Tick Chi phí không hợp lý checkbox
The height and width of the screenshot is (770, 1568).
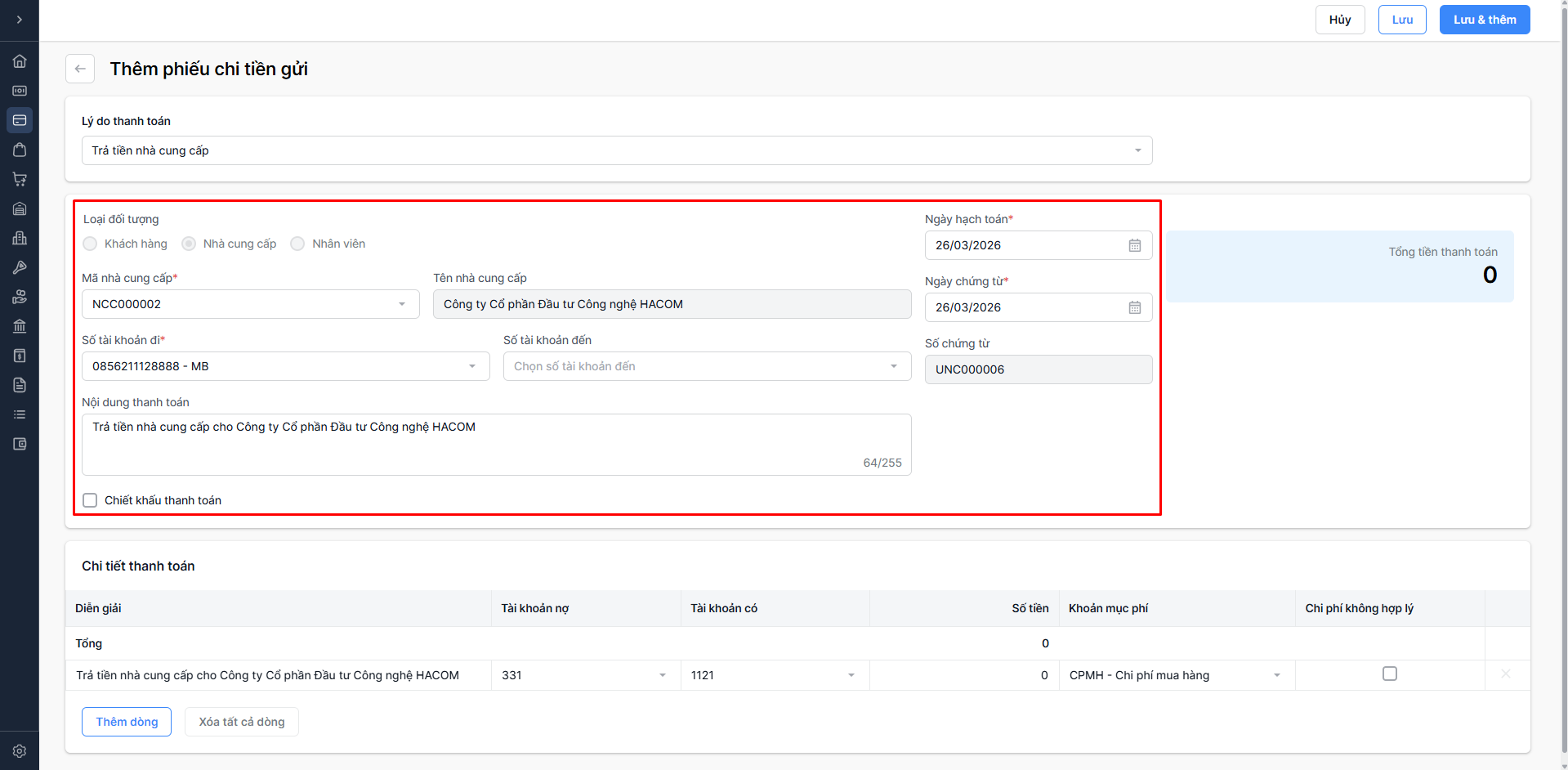[x=1389, y=674]
